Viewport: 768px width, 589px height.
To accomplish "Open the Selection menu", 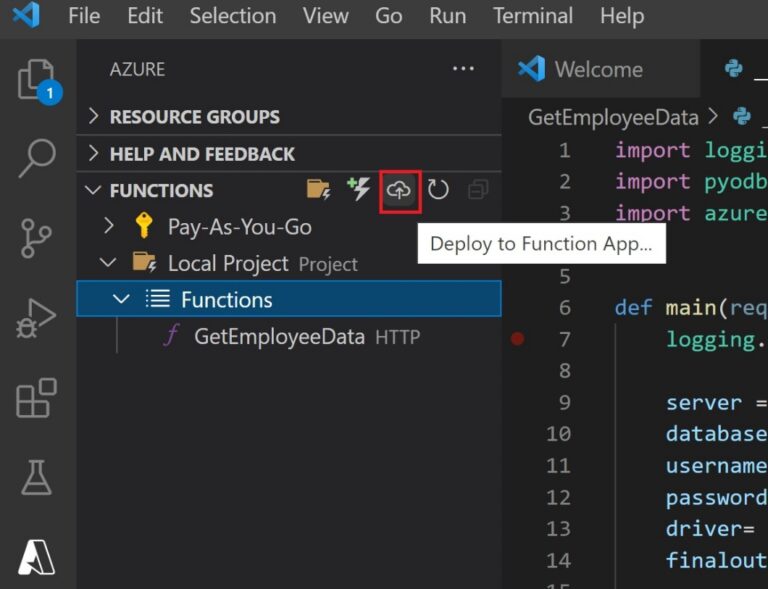I will tap(233, 16).
